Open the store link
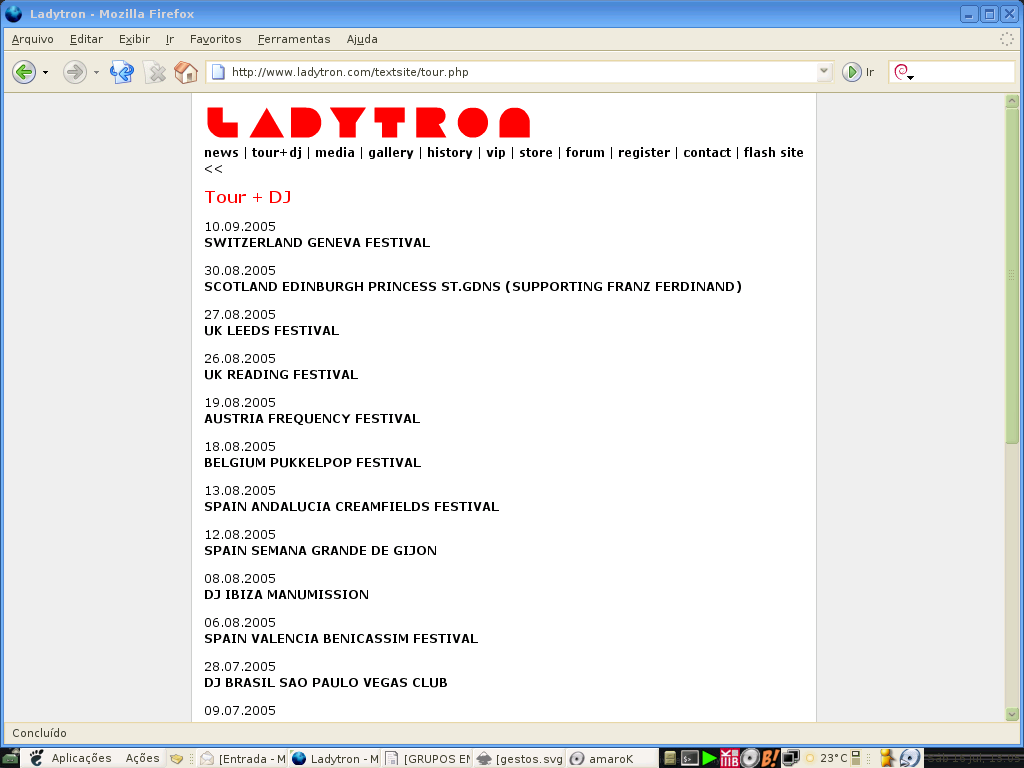Image resolution: width=1024 pixels, height=768 pixels. point(536,152)
